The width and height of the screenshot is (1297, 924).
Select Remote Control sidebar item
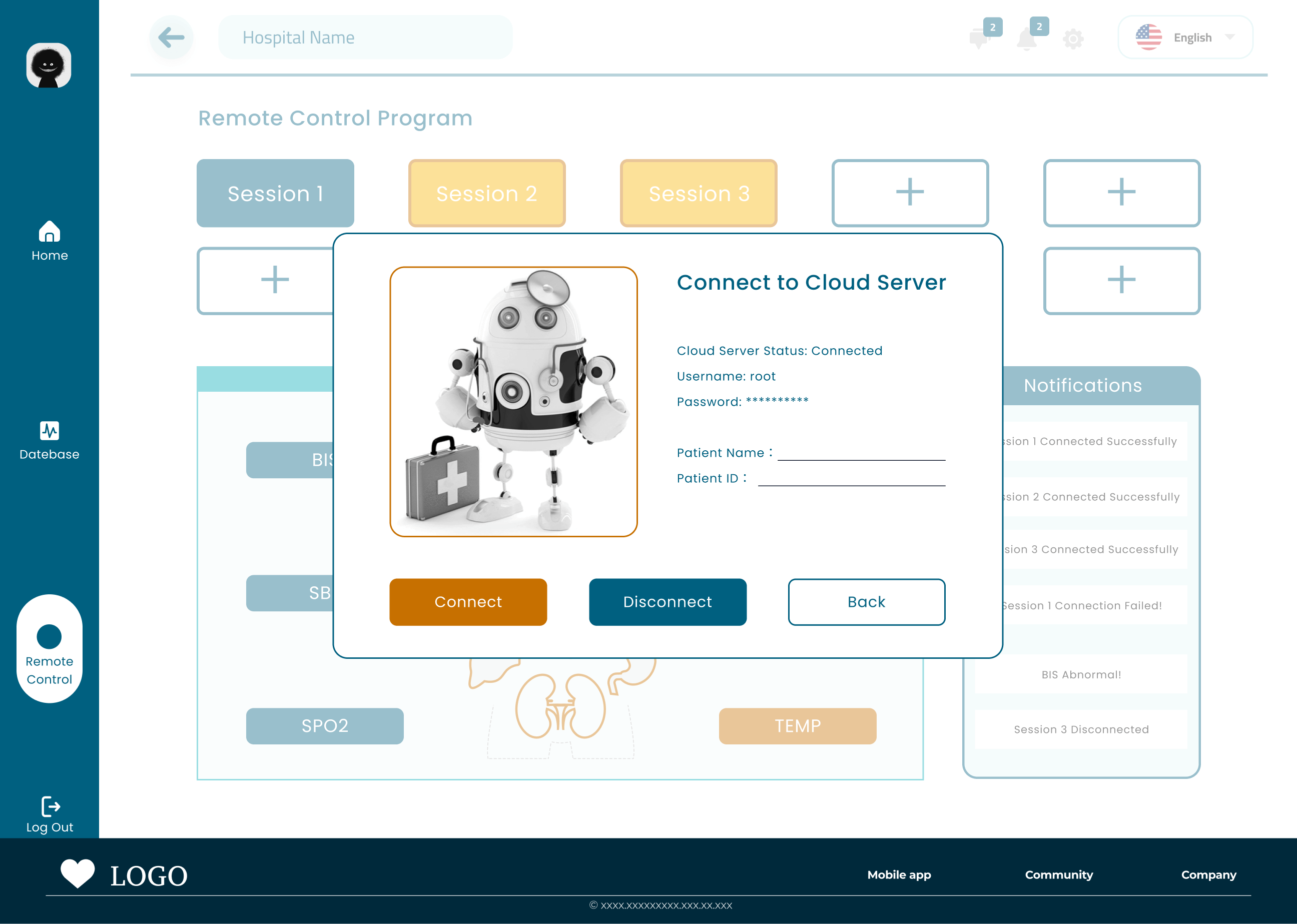[50, 649]
